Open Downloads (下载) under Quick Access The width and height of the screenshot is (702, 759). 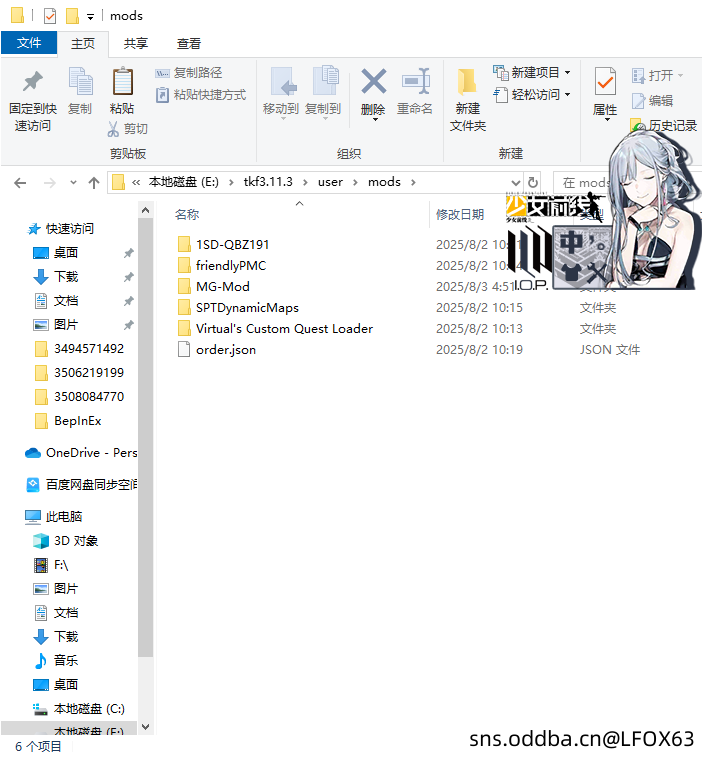[x=66, y=277]
